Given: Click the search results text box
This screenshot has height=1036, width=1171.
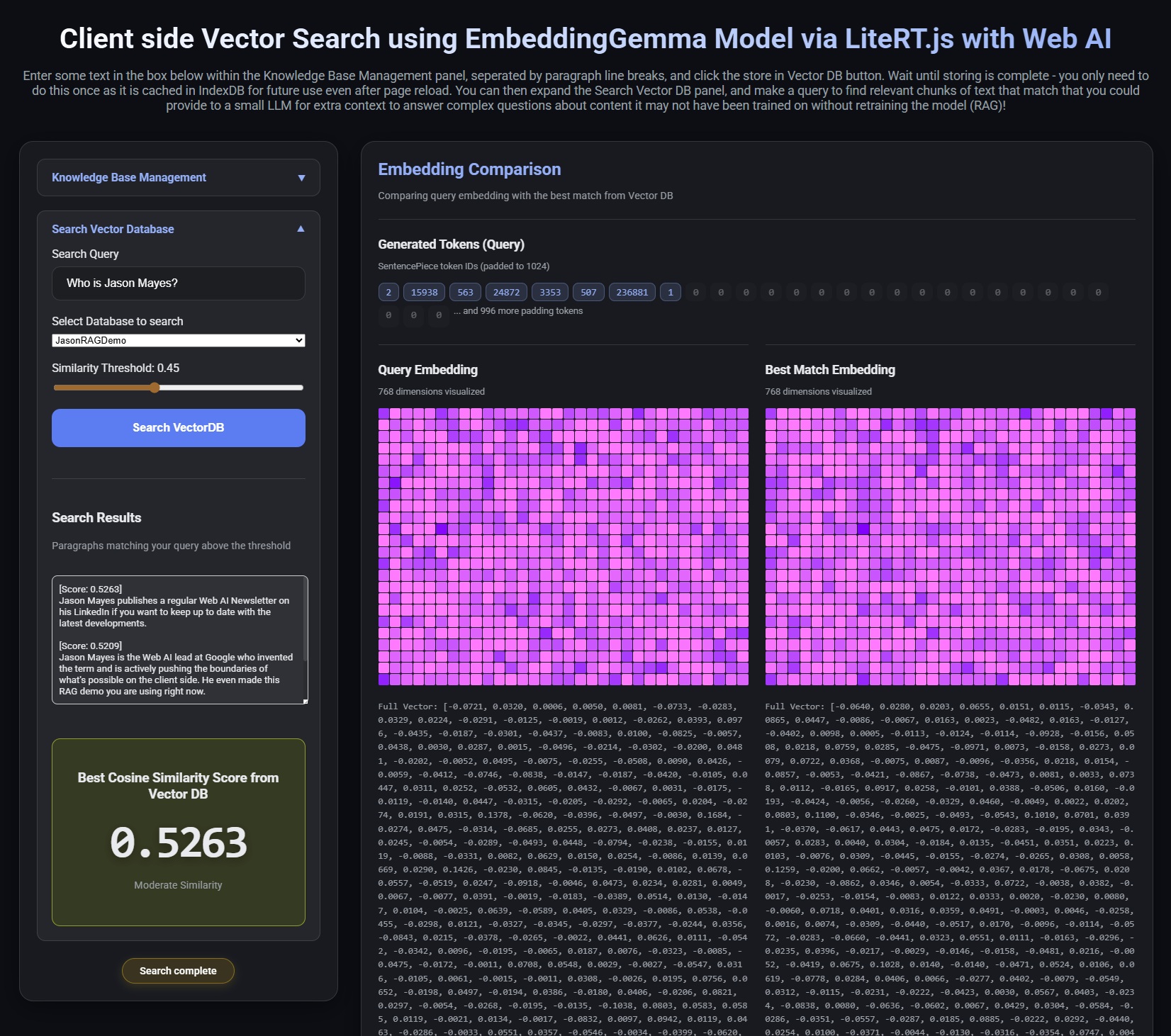Looking at the screenshot, I should point(177,639).
